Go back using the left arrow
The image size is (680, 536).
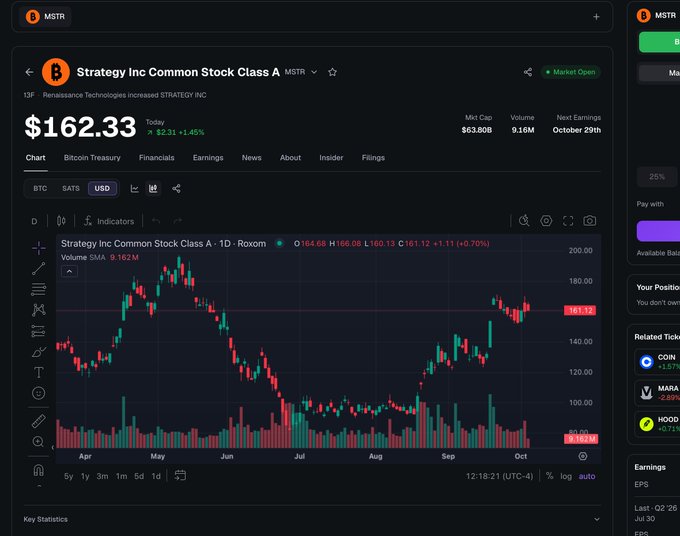click(29, 72)
